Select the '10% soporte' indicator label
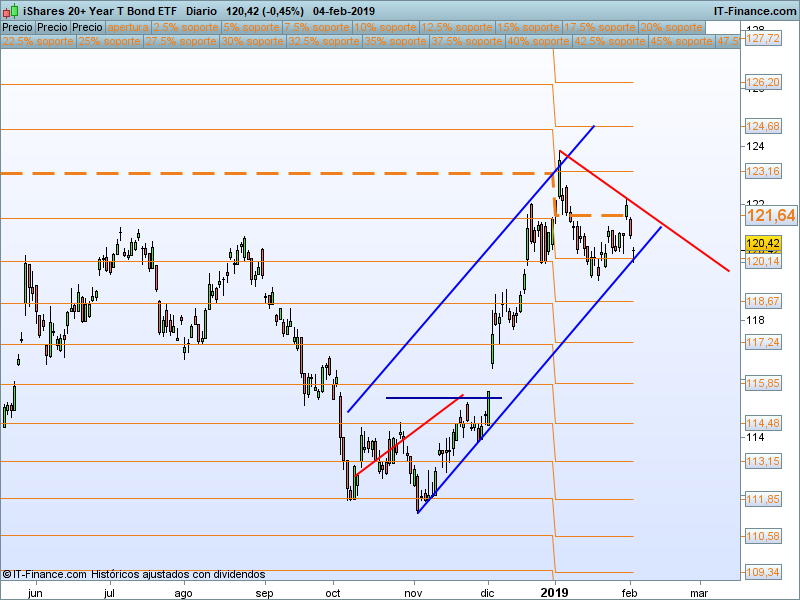Viewport: 800px width, 600px height. point(385,28)
